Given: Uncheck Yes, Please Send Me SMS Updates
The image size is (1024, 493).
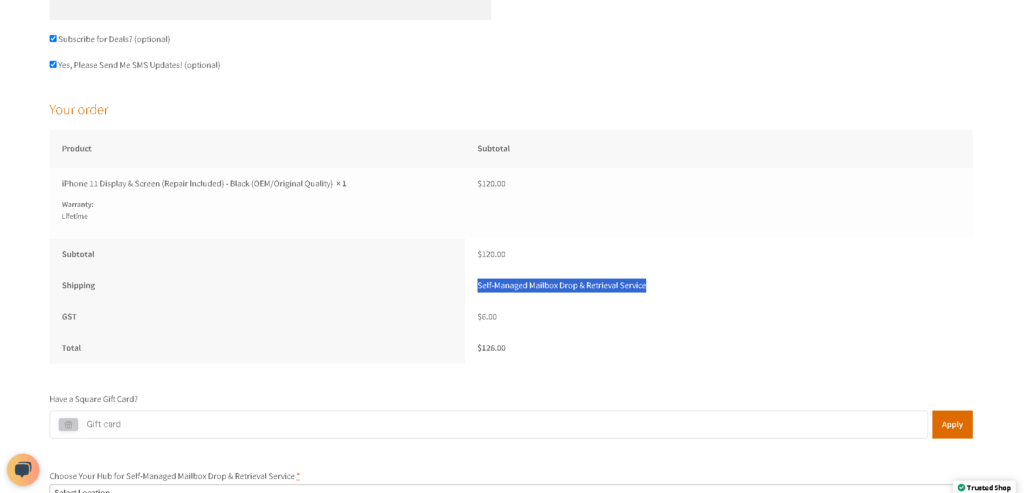Looking at the screenshot, I should (x=53, y=65).
